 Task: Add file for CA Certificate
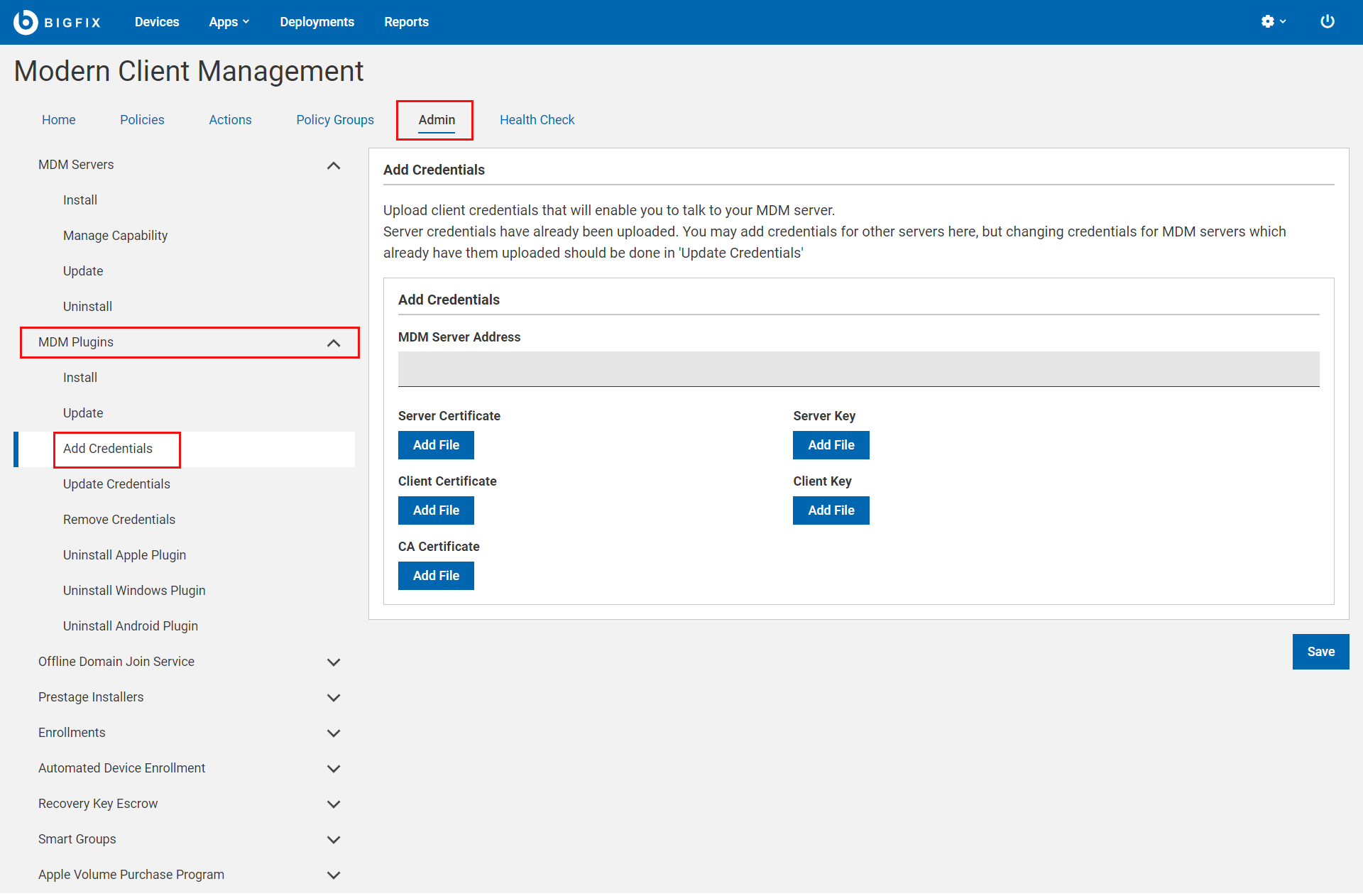click(436, 576)
